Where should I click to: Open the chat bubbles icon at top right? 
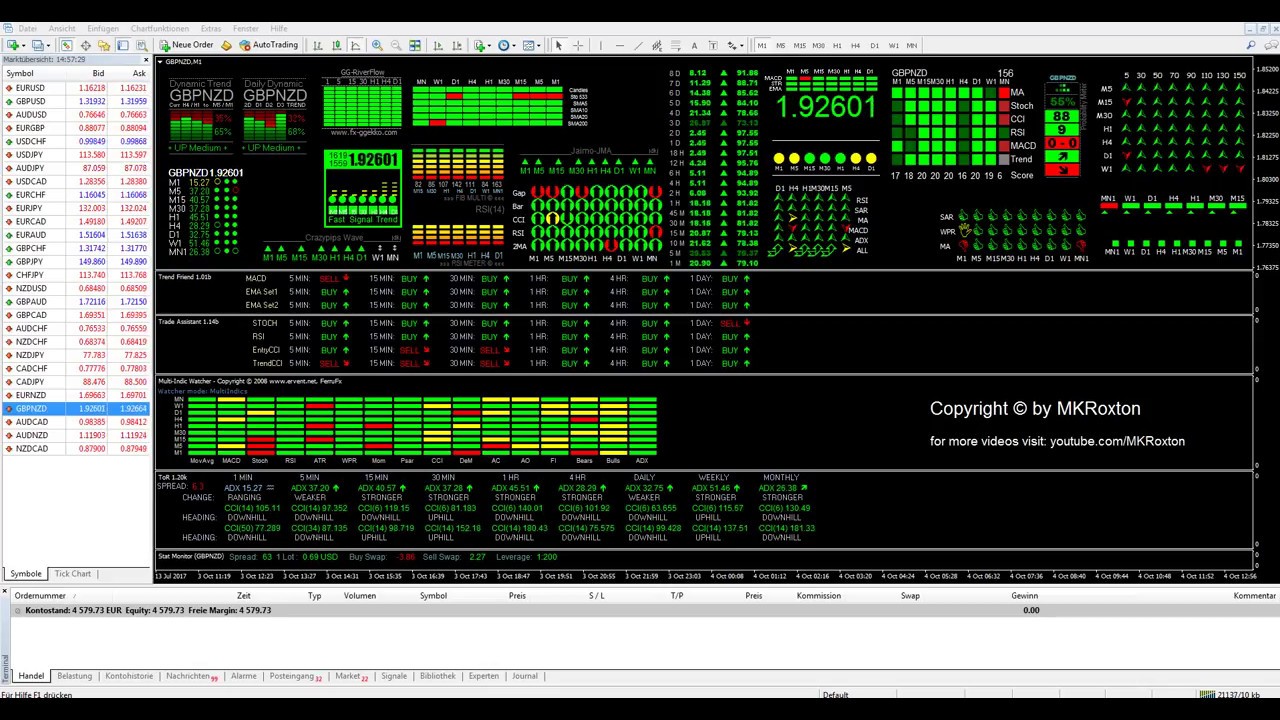click(1270, 45)
